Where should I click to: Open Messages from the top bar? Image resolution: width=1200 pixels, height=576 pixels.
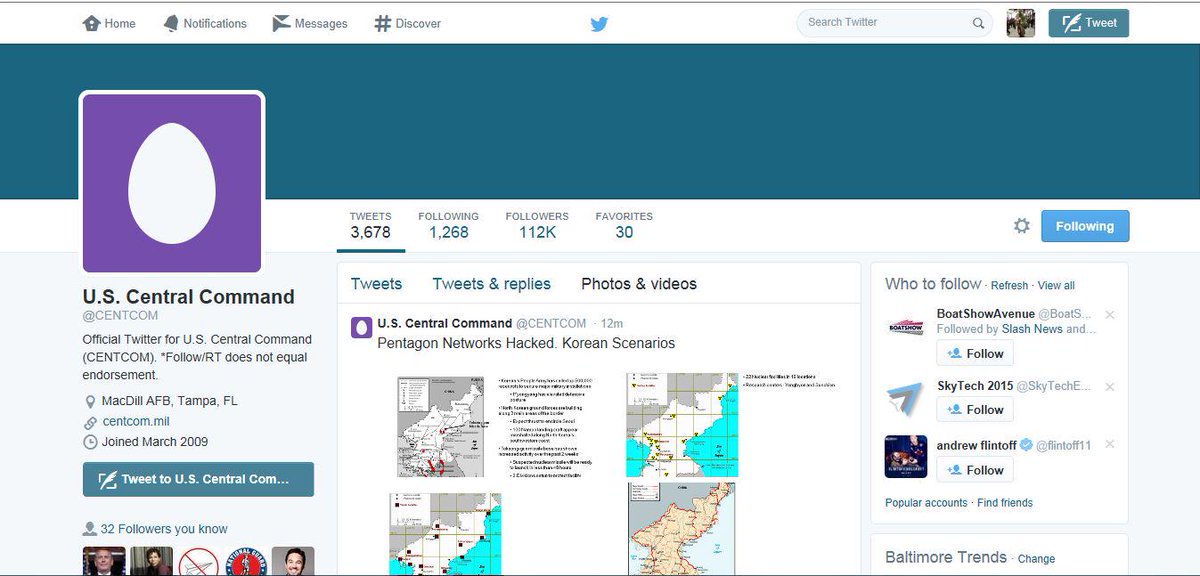pos(310,23)
